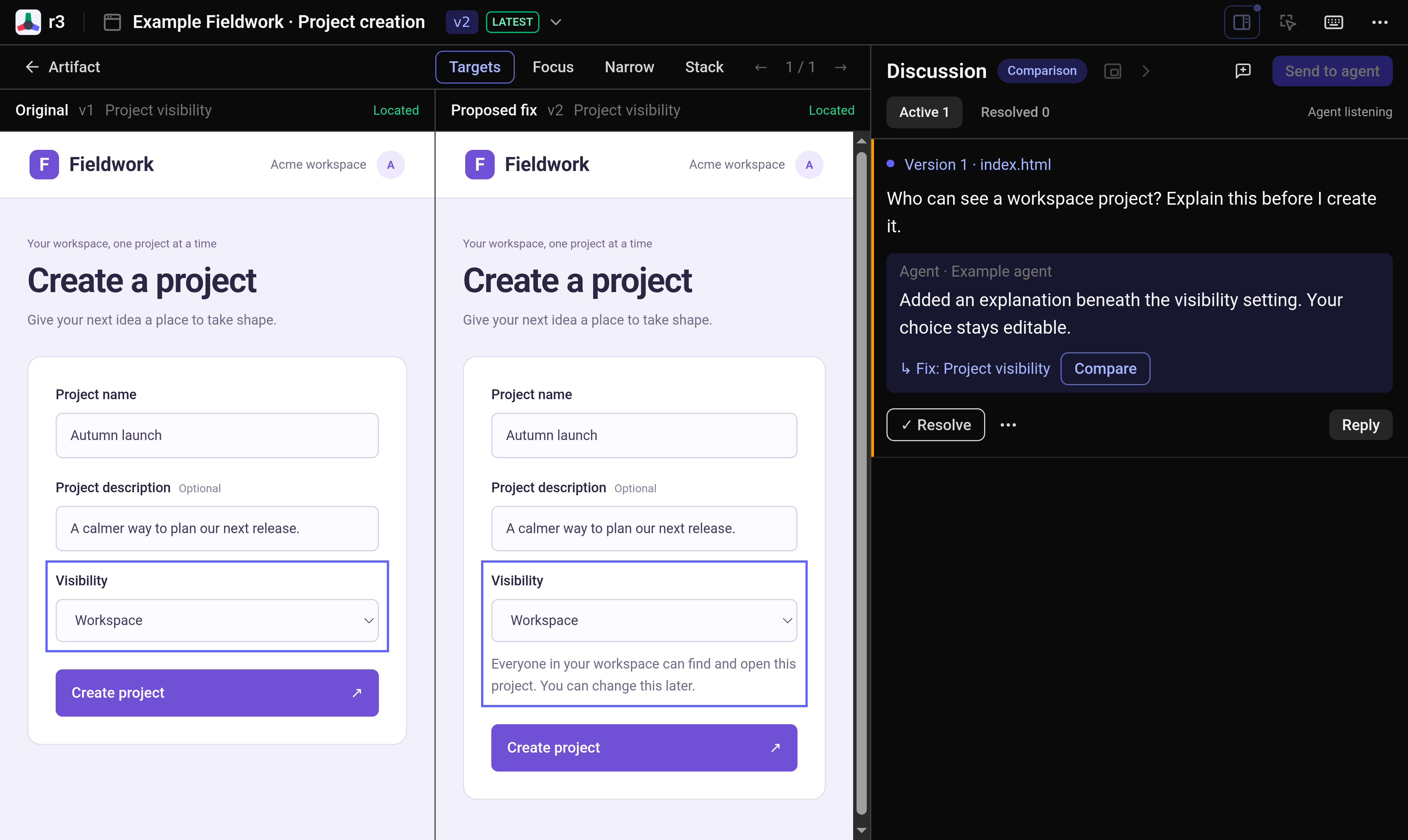Click the avatar A in Original pane

coord(391,165)
